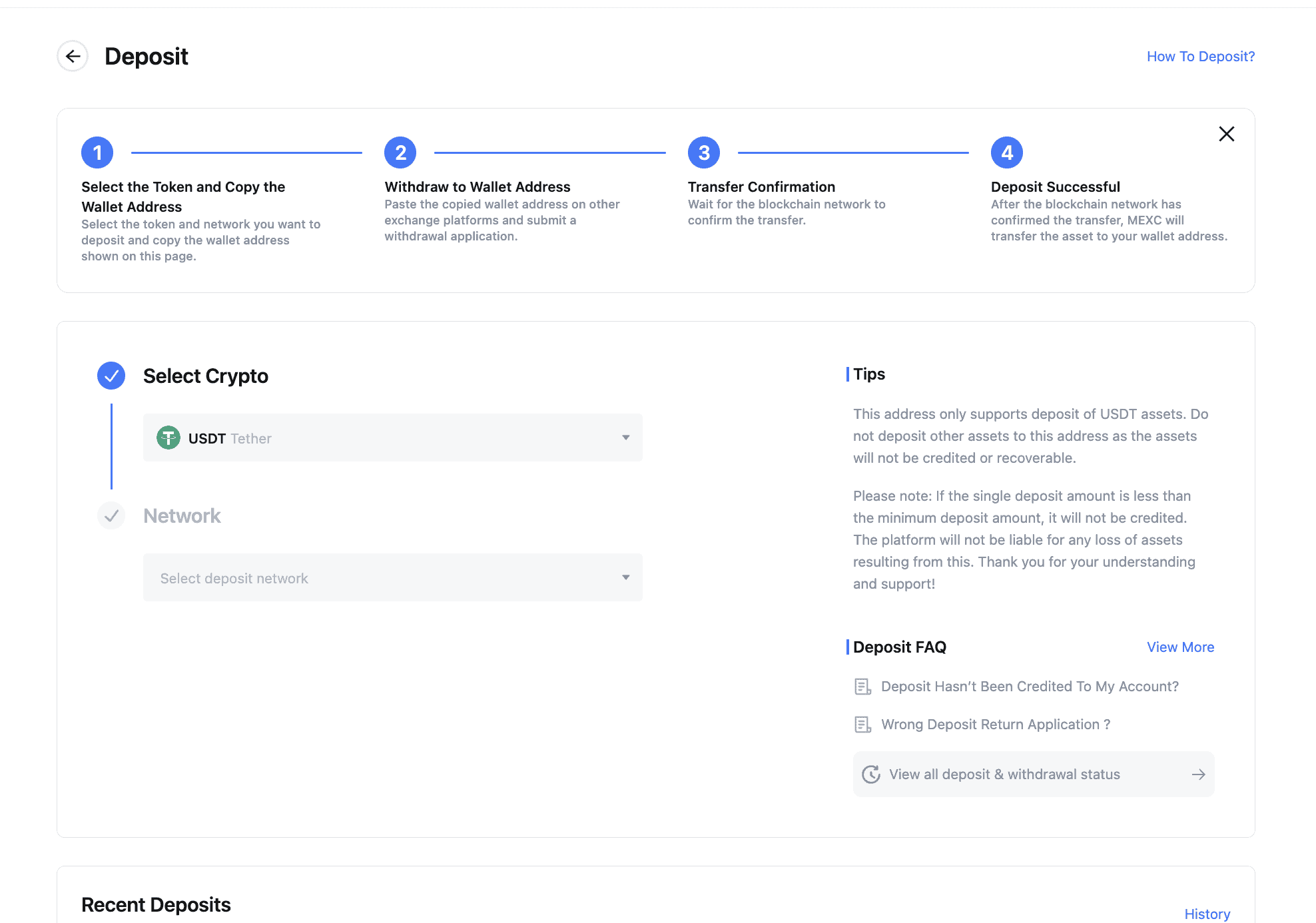Image resolution: width=1316 pixels, height=923 pixels.
Task: Click clock icon in deposit status button
Action: [x=871, y=774]
